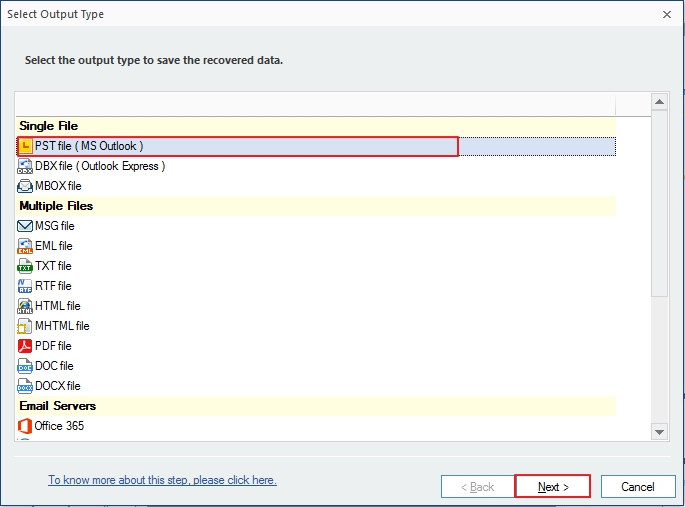Viewport: 685px width, 507px height.
Task: Choose DBX file ( Outlook Express ) output
Action: 100,166
